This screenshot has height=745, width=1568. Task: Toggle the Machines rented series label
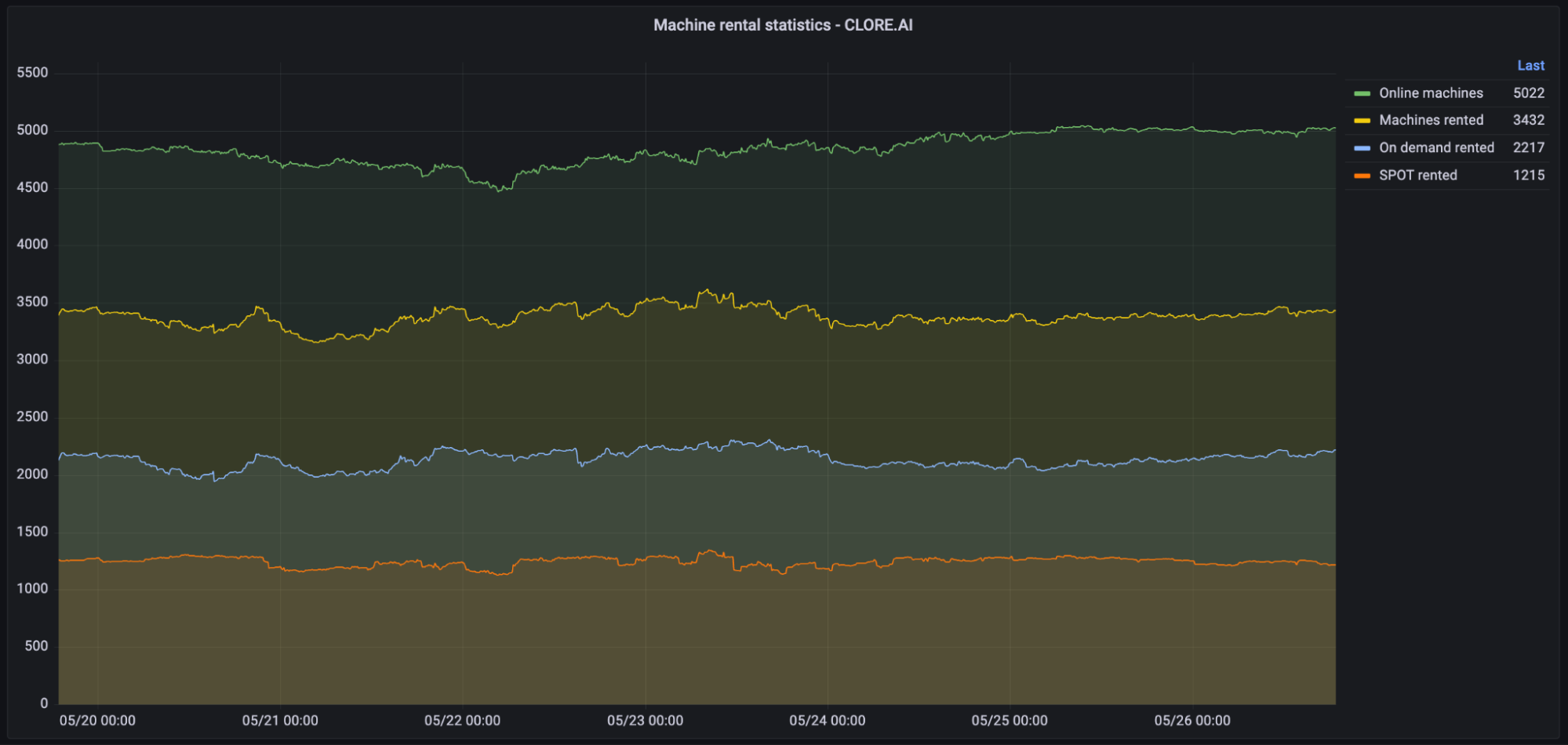(x=1431, y=120)
